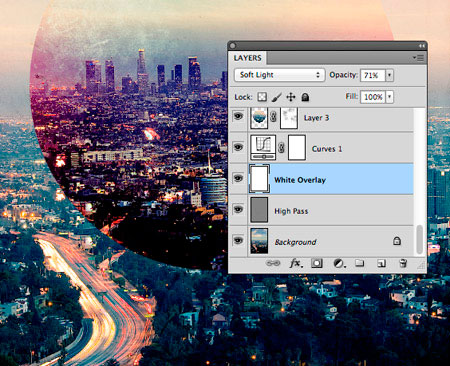Delete layer with trash icon
Viewport: 450px width, 366px height.
click(403, 263)
